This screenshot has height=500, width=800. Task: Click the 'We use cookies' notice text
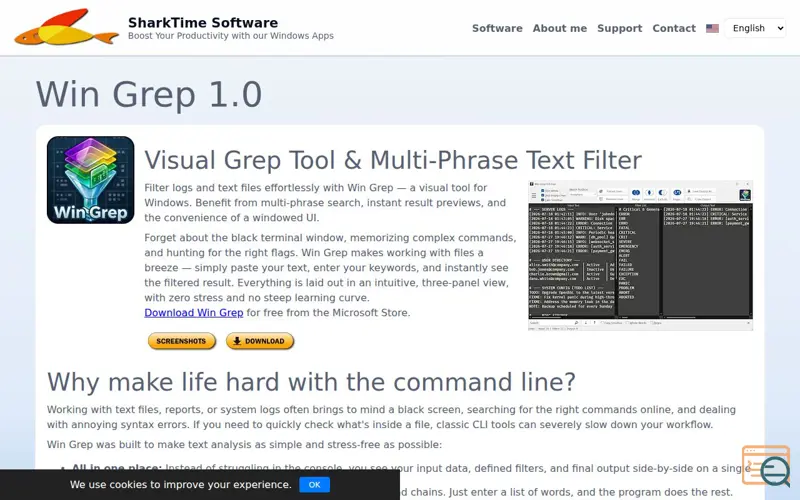tap(181, 485)
